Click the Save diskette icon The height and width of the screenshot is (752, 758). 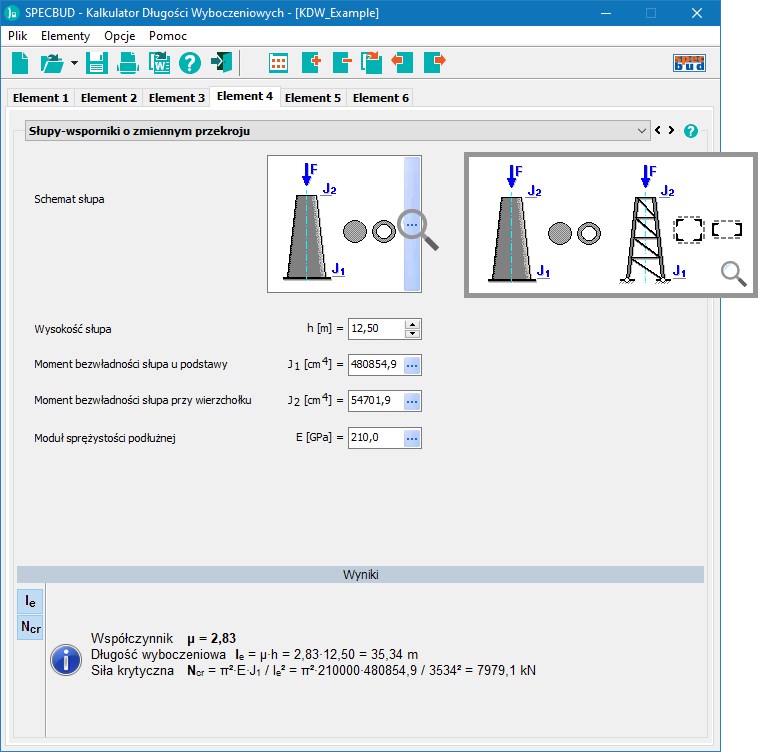tap(96, 64)
